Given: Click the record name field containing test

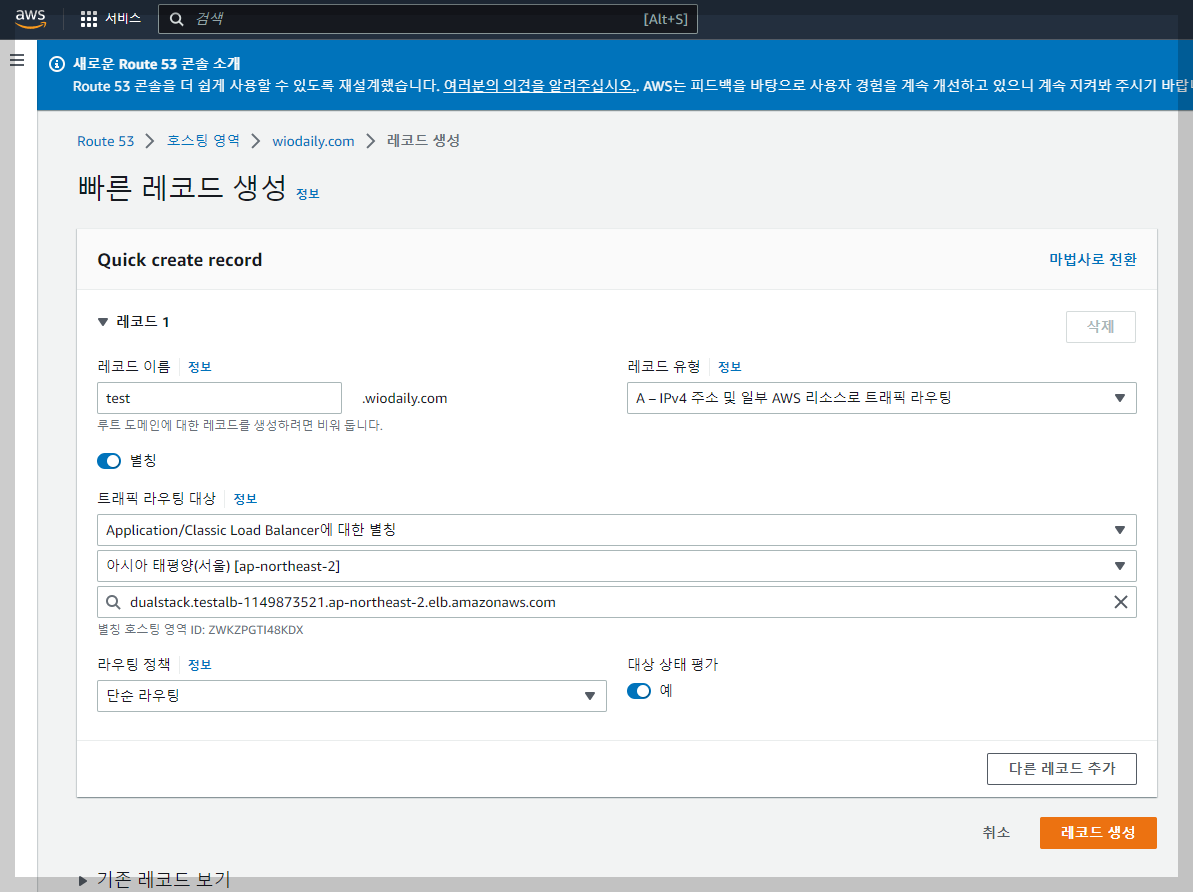Looking at the screenshot, I should 219,398.
